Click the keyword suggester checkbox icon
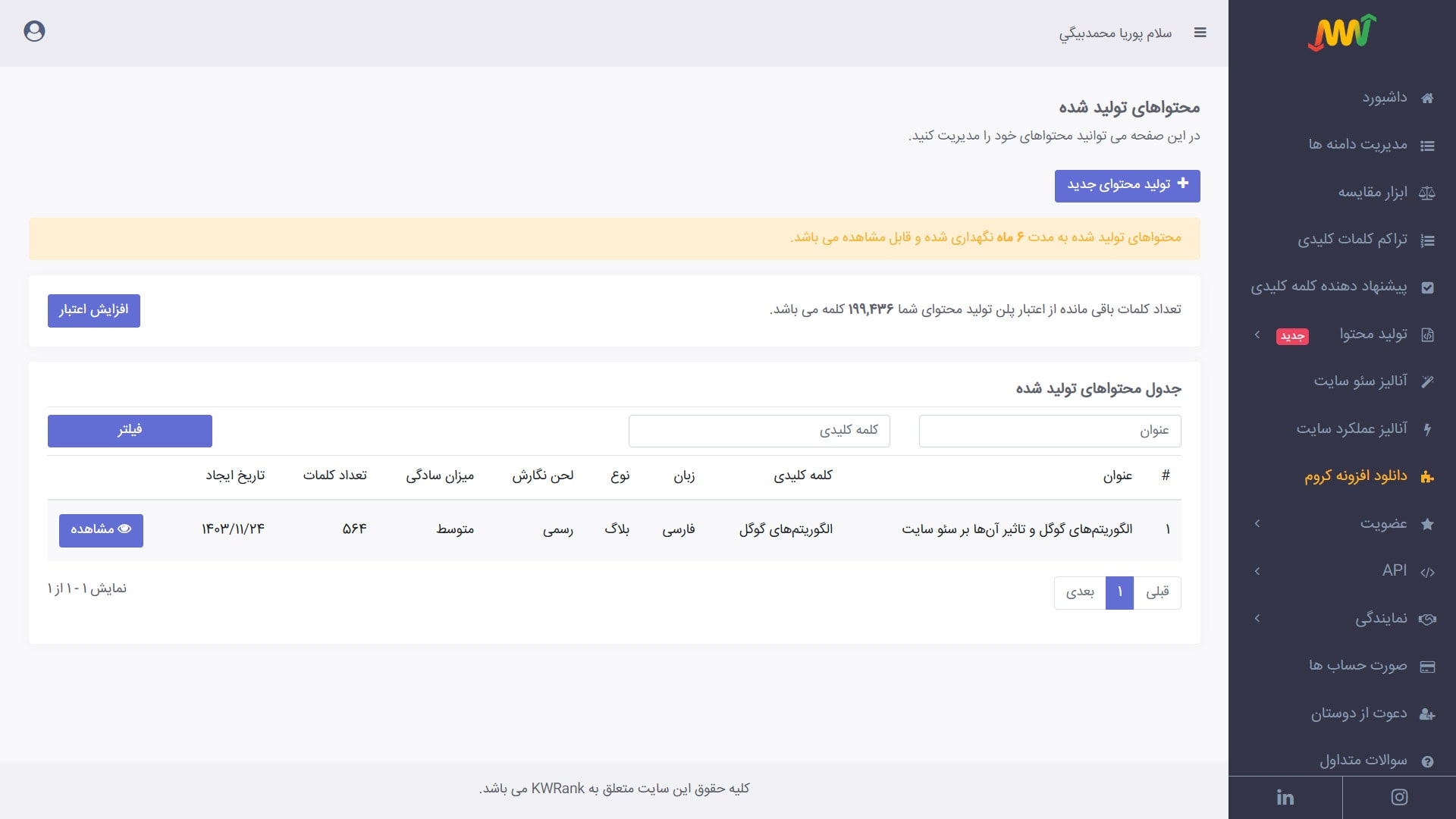This screenshot has width=1456, height=819. click(x=1427, y=287)
